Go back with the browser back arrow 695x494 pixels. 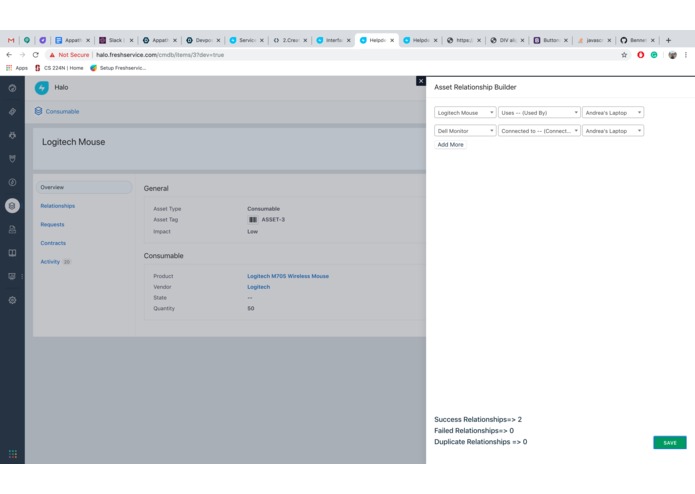[x=9, y=54]
